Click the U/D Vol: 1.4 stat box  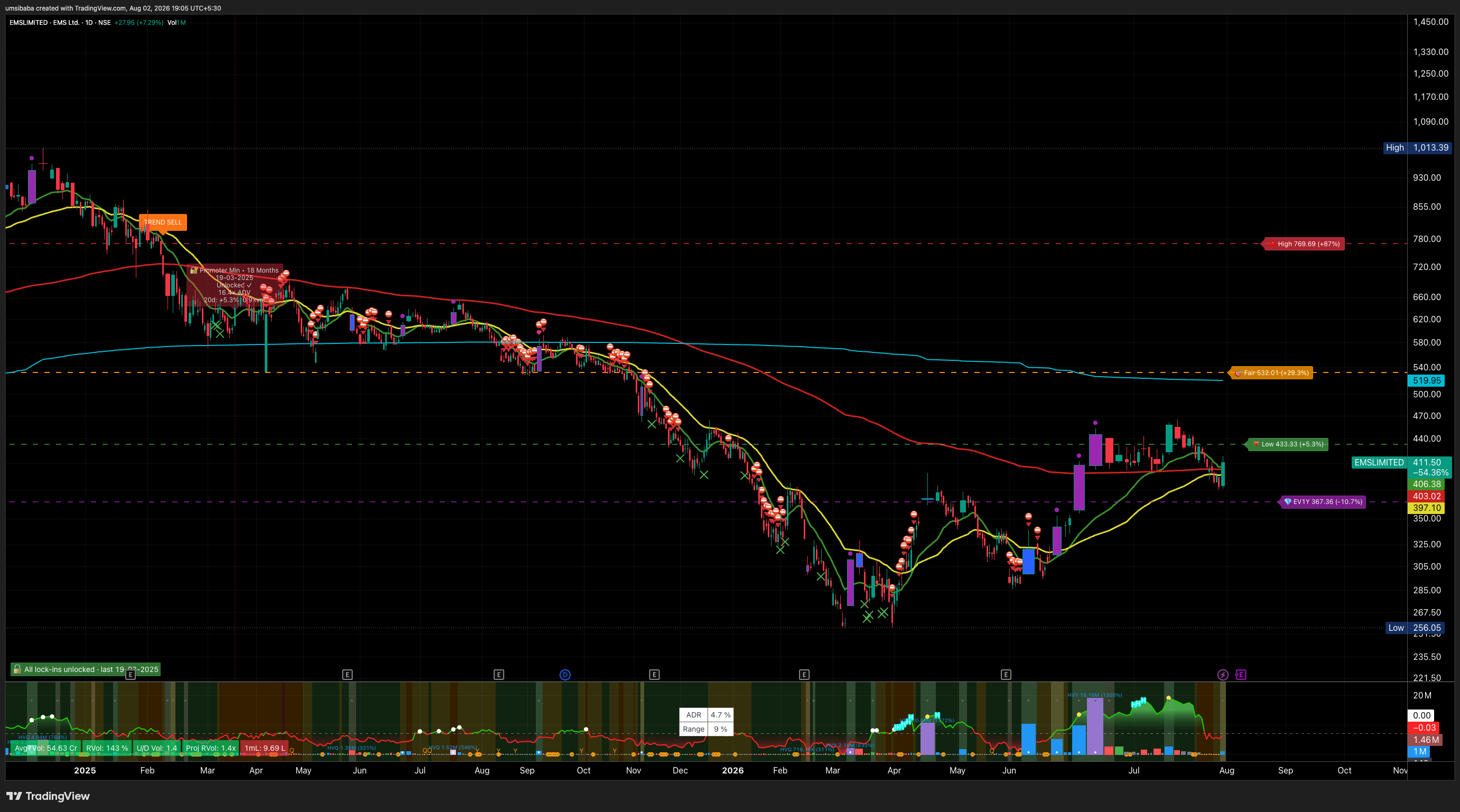click(157, 748)
